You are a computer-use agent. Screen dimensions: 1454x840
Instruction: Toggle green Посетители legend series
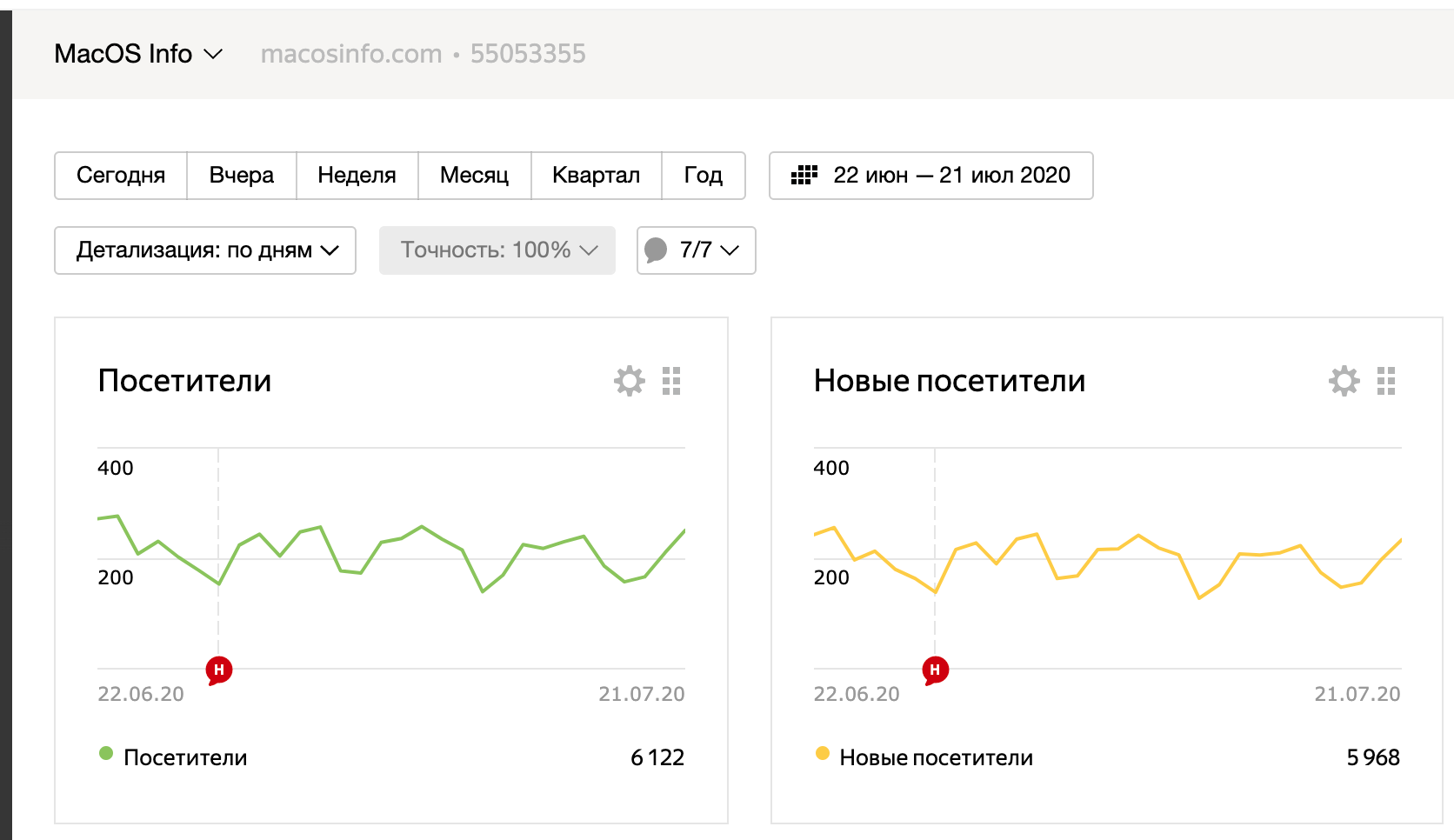click(x=106, y=754)
